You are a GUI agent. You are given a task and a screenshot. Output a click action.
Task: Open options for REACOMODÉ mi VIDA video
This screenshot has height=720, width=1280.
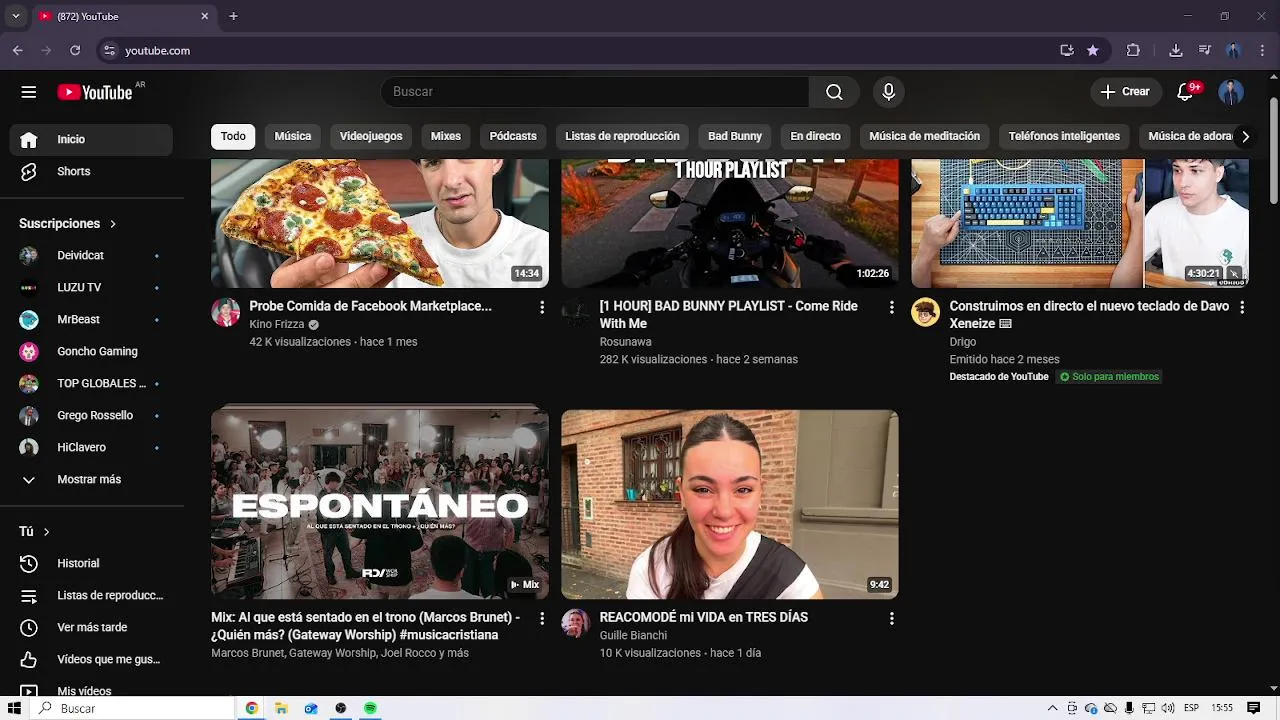coord(892,619)
